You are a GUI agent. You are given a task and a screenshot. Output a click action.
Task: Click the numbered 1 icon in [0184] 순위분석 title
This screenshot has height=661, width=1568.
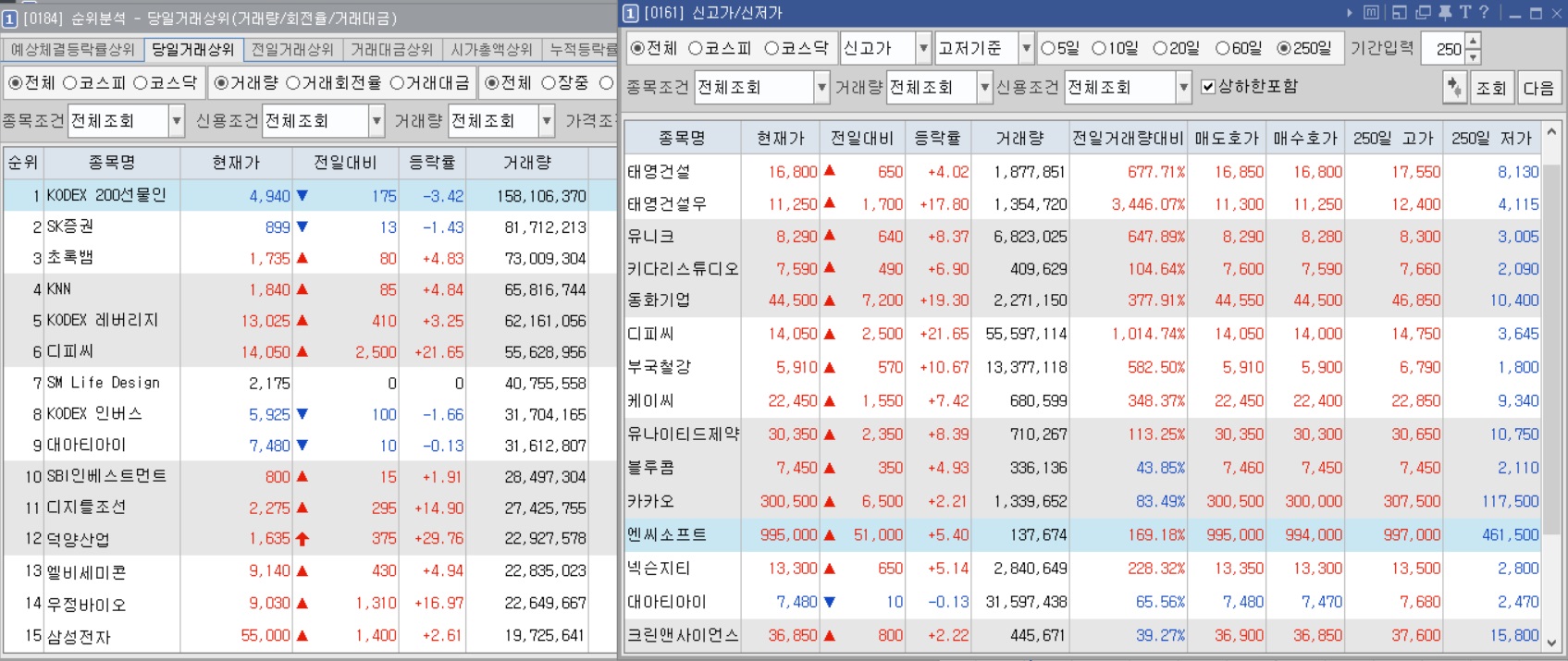click(x=10, y=18)
